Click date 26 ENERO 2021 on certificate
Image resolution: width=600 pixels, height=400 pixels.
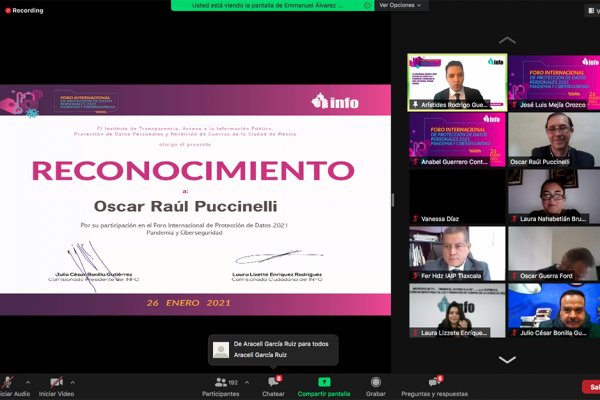189,303
